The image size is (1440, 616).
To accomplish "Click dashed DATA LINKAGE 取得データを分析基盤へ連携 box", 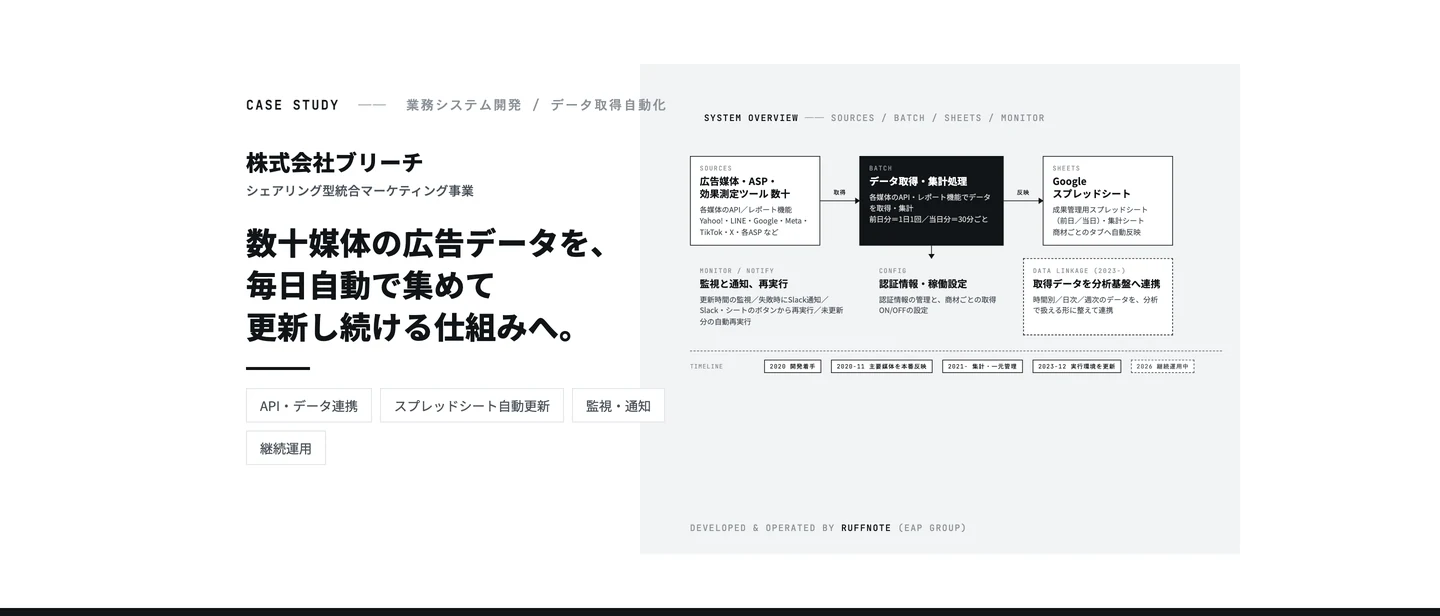I will pos(1098,297).
